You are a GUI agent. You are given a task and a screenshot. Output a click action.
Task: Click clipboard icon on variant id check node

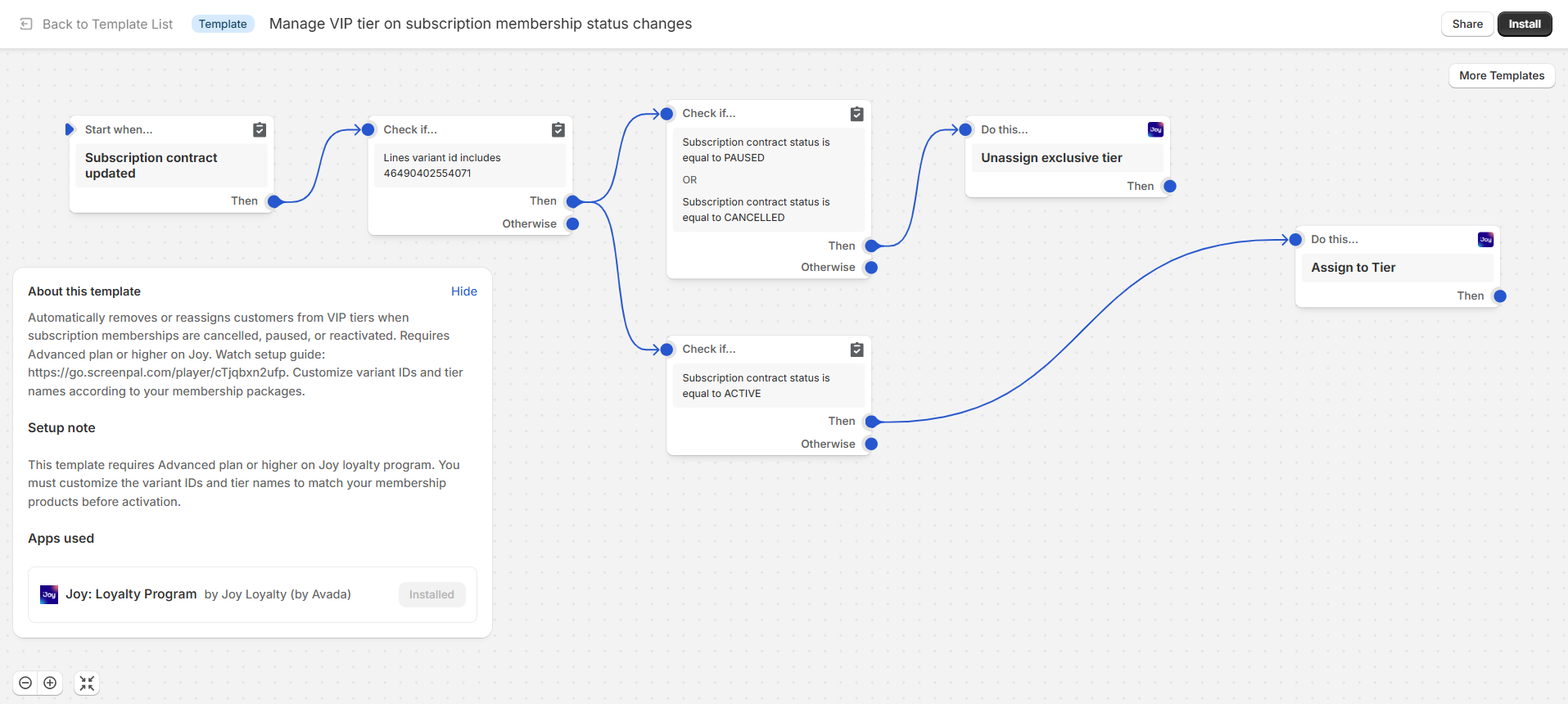(x=558, y=129)
